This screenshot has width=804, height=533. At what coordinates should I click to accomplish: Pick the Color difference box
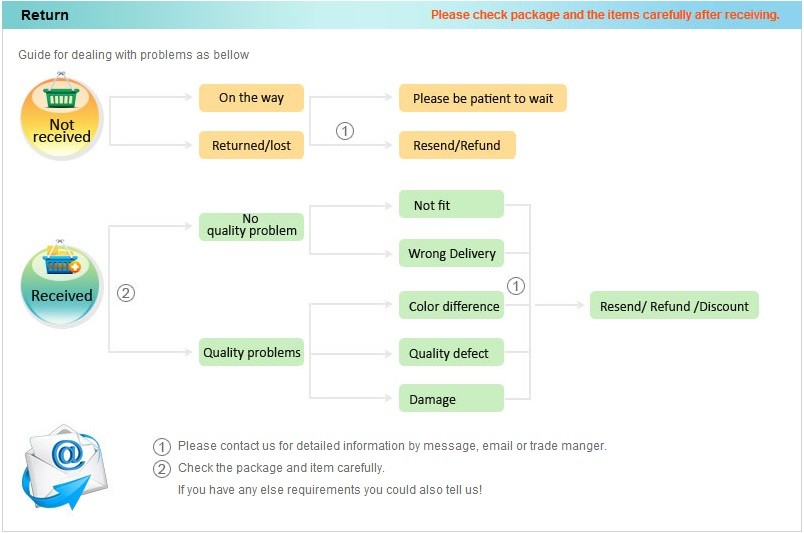451,306
